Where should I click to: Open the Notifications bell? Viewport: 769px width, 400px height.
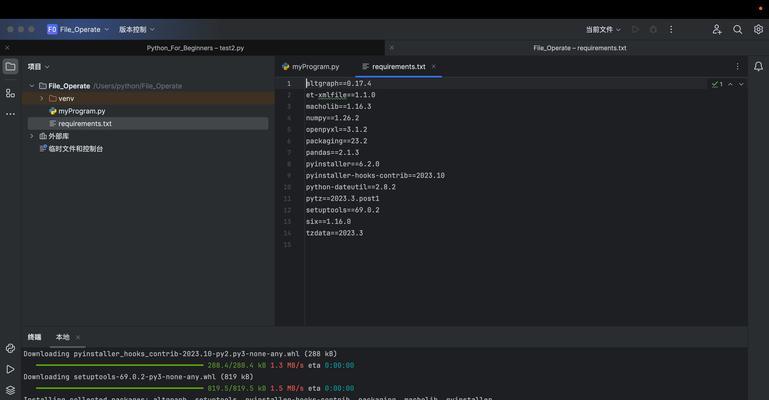tap(758, 67)
